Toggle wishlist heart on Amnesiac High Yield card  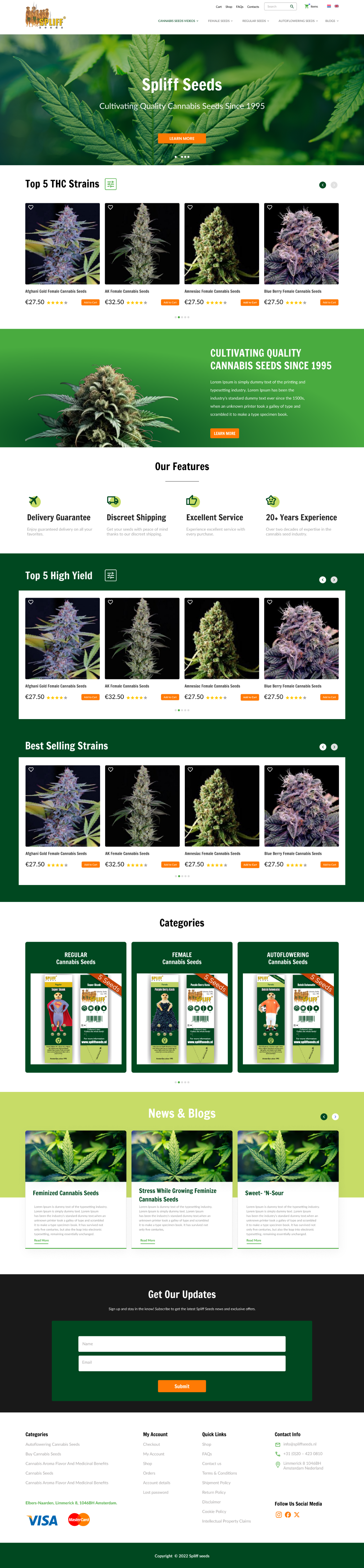(x=190, y=602)
